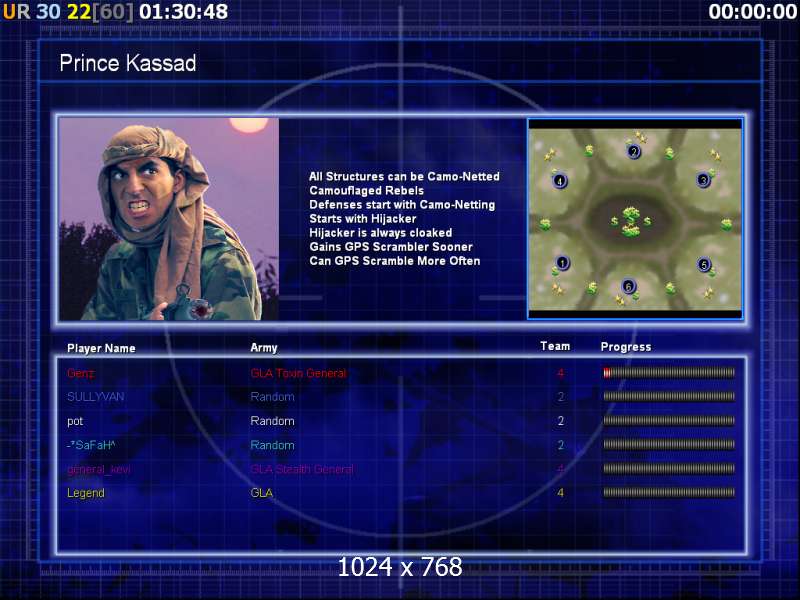The image size is (800, 600).
Task: Click 'Gains GPS Scrambler Sooner' line
Action: pyautogui.click(x=391, y=247)
